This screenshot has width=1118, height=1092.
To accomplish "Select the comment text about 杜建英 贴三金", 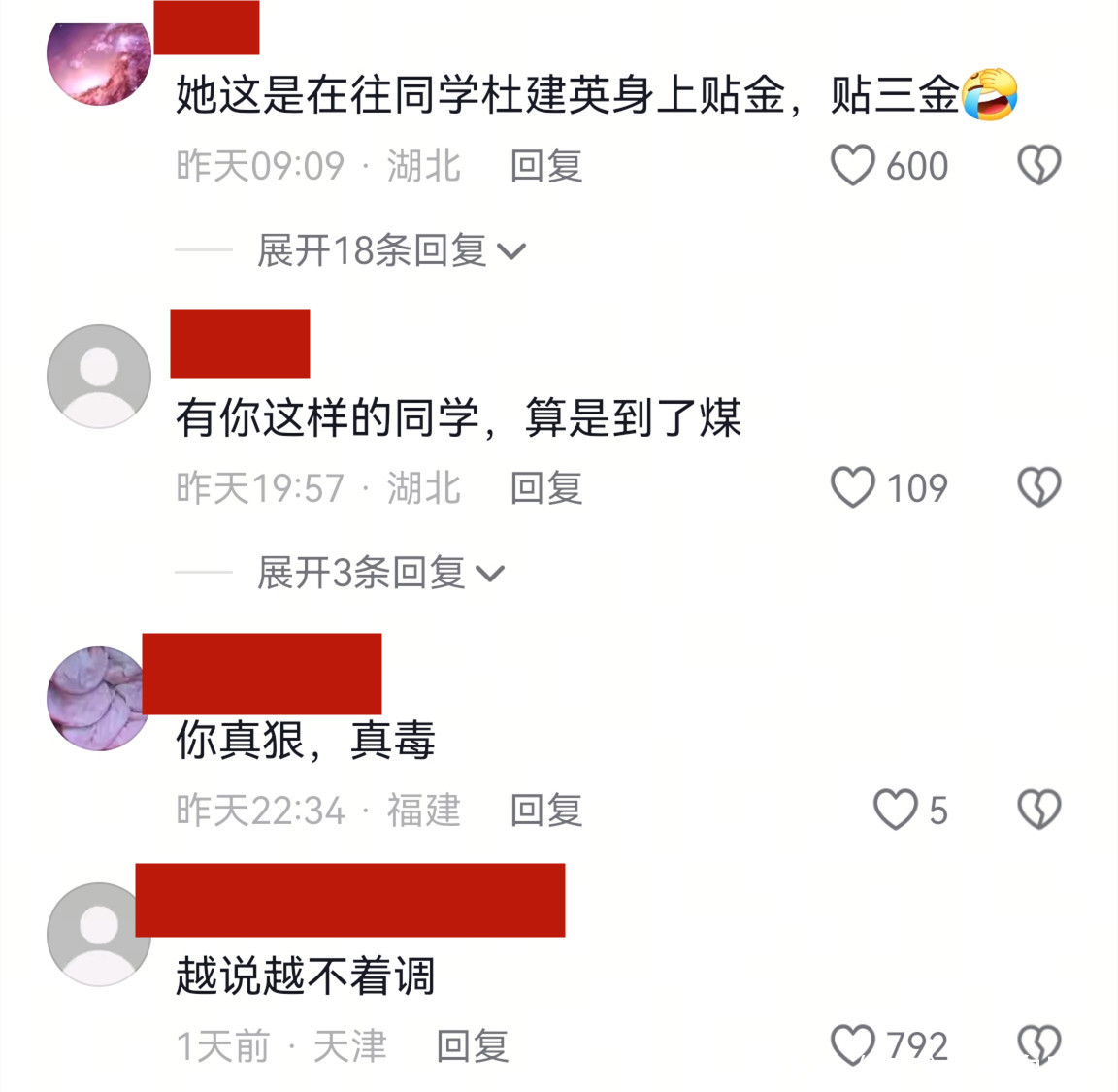I will [596, 94].
